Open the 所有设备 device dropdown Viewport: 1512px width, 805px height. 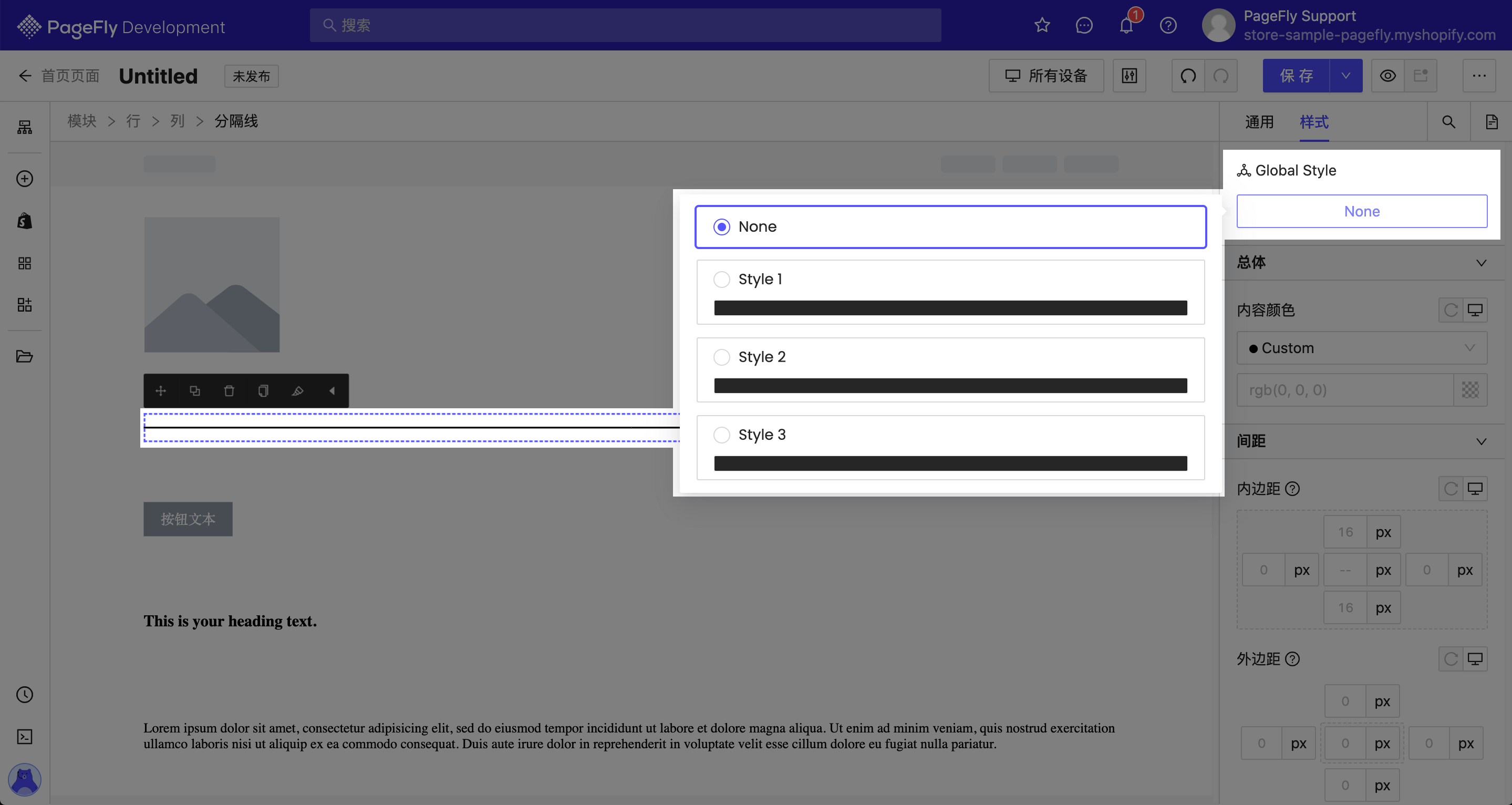pos(1046,76)
